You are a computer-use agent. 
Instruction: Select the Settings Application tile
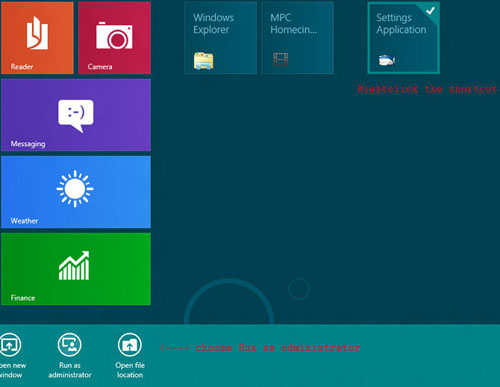click(404, 38)
